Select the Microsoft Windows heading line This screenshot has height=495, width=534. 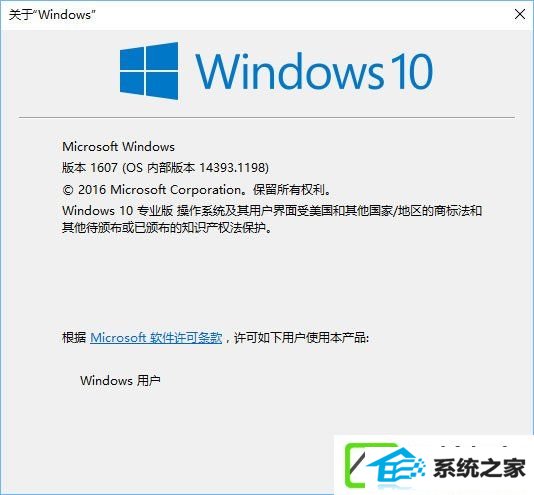(x=118, y=146)
